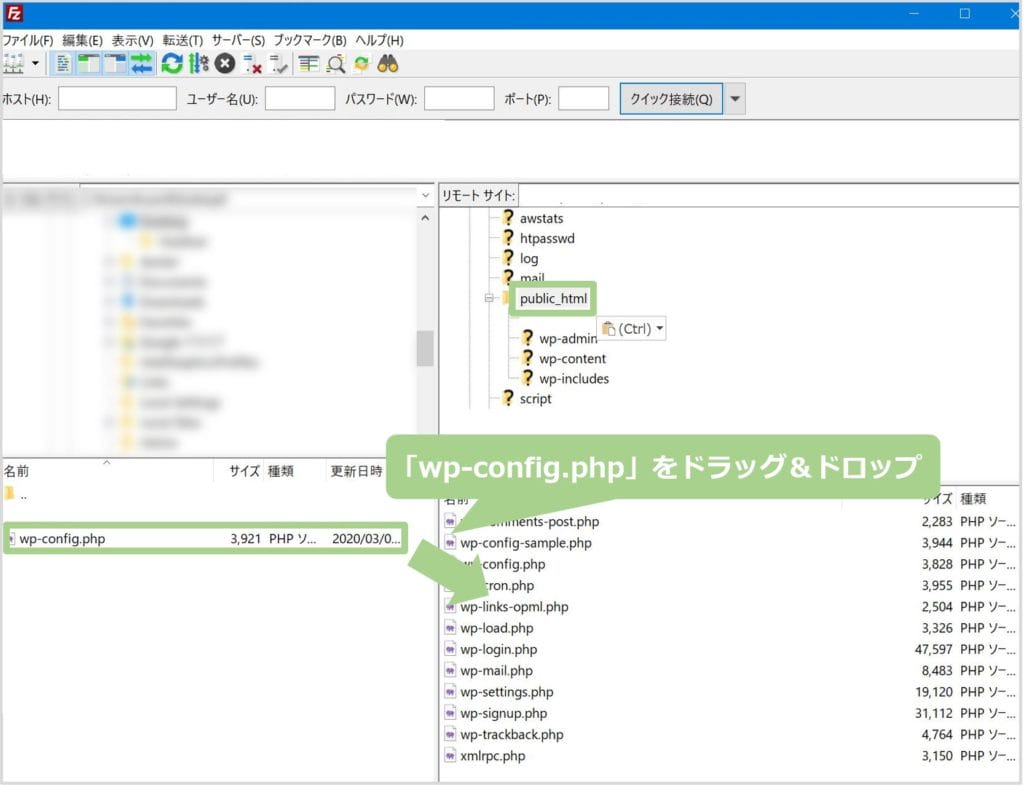Open the Site Manager dropdown arrow
The height and width of the screenshot is (786, 1024).
tap(36, 64)
